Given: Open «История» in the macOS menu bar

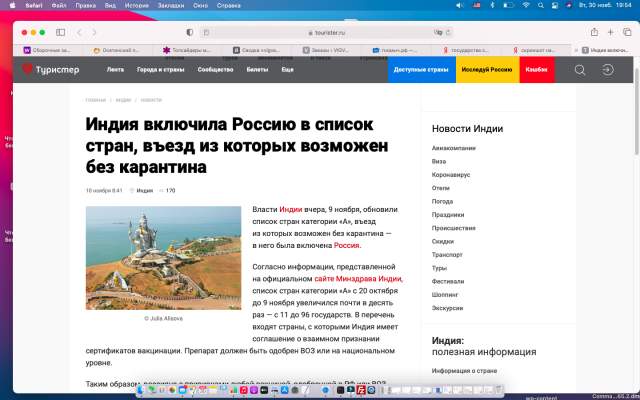Looking at the screenshot, I should pyautogui.click(x=137, y=5).
